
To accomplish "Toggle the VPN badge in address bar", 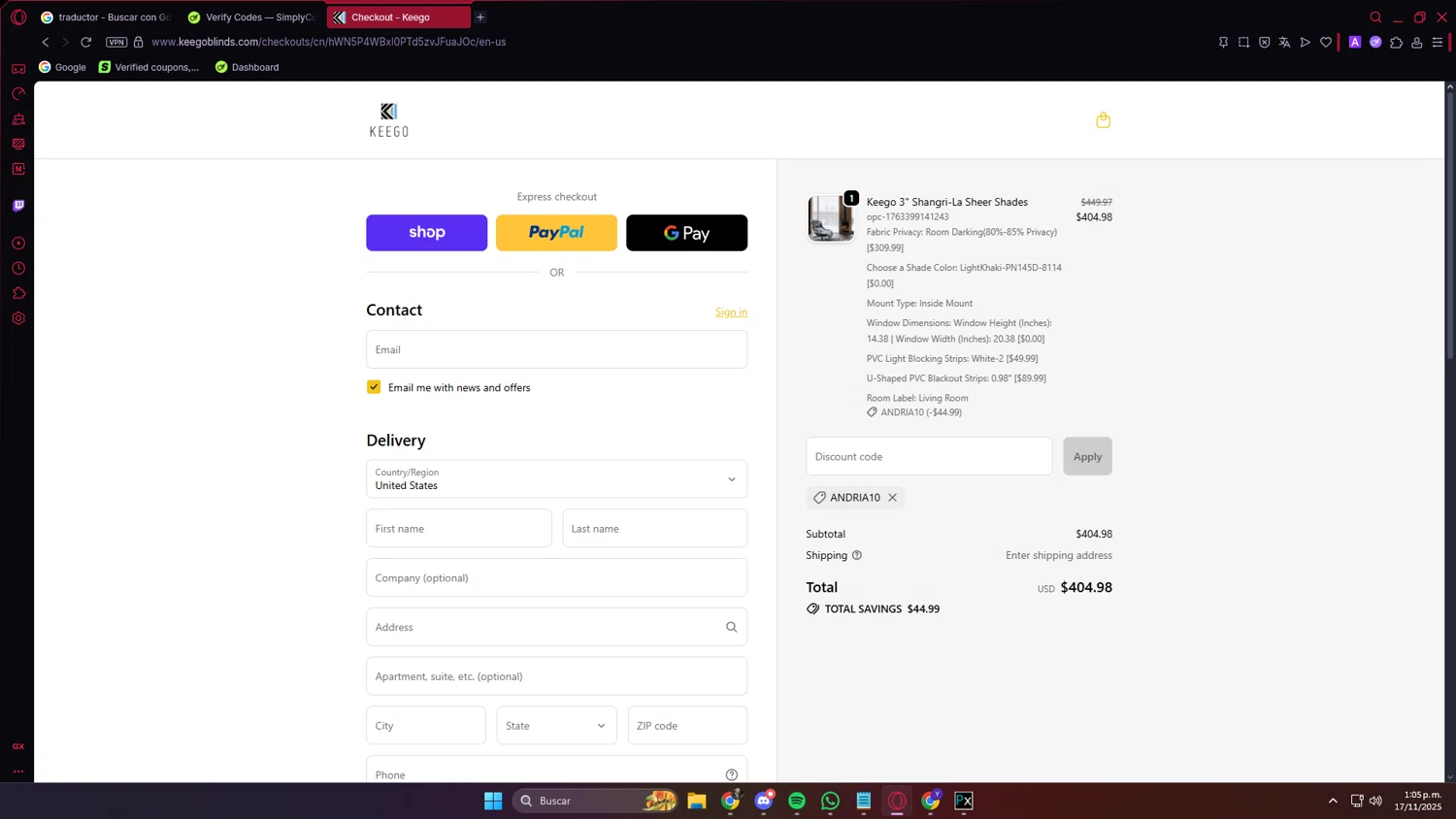I will (116, 42).
